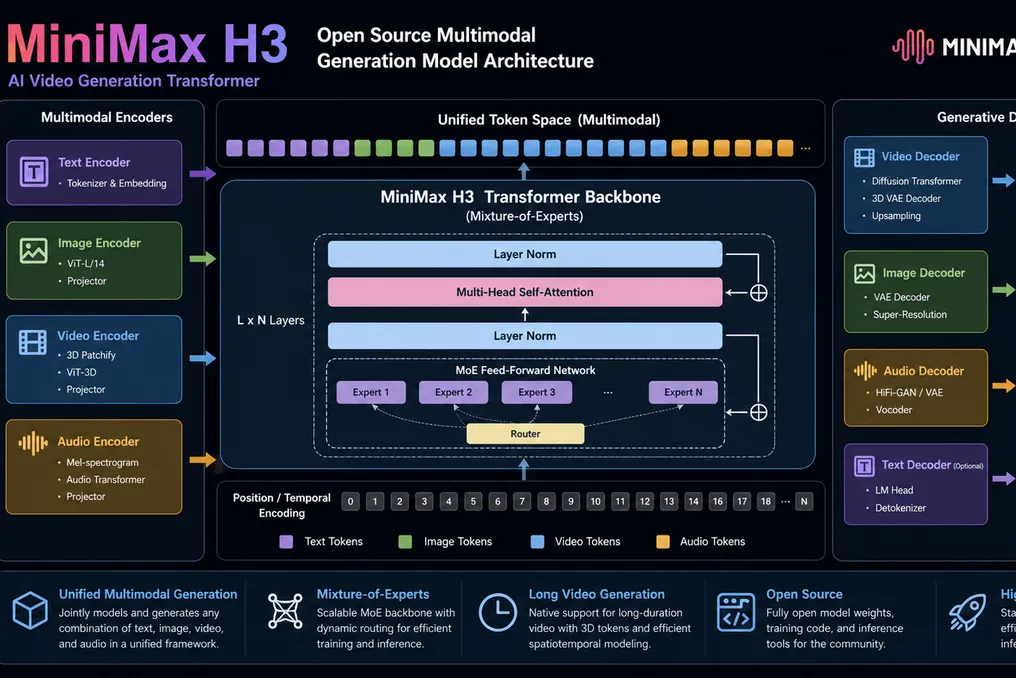This screenshot has width=1016, height=678.
Task: Click the Video Encoder film strip icon
Action: [x=33, y=342]
